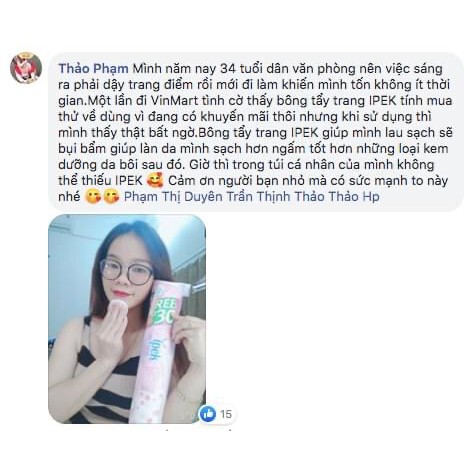View the 15 reactions count

tap(226, 414)
